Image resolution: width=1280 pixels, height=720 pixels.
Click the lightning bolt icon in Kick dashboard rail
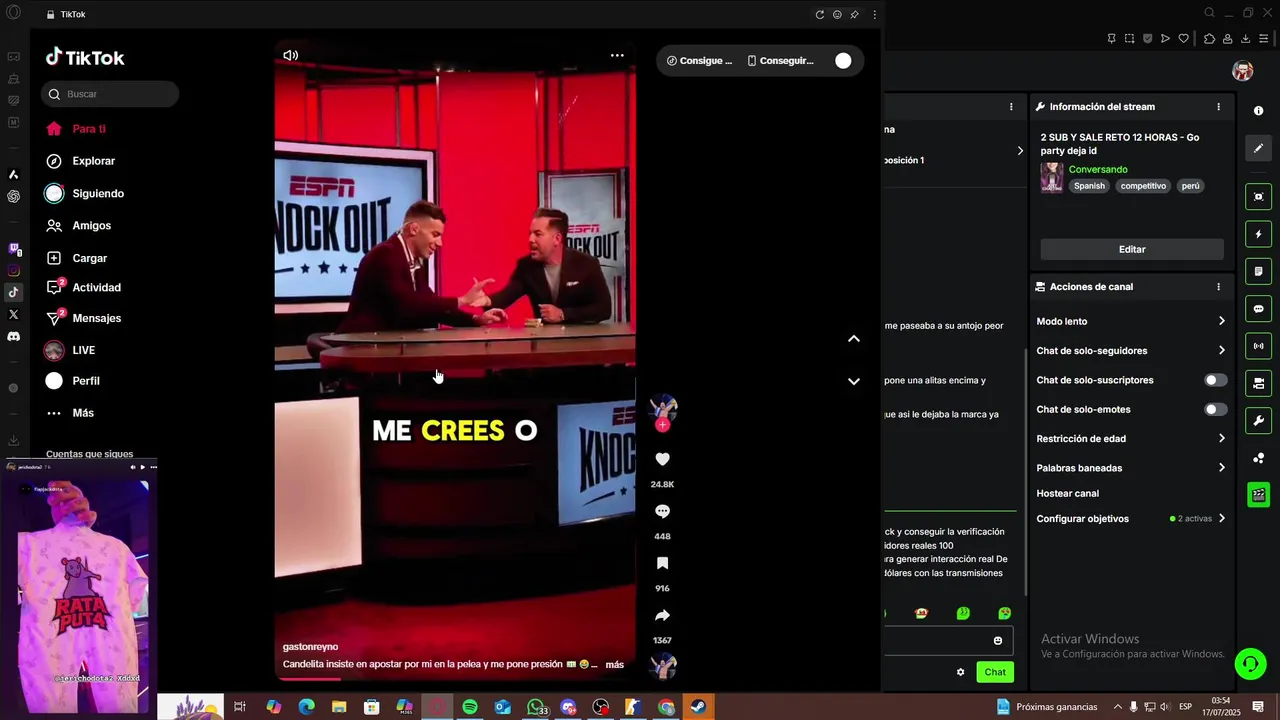click(1259, 234)
